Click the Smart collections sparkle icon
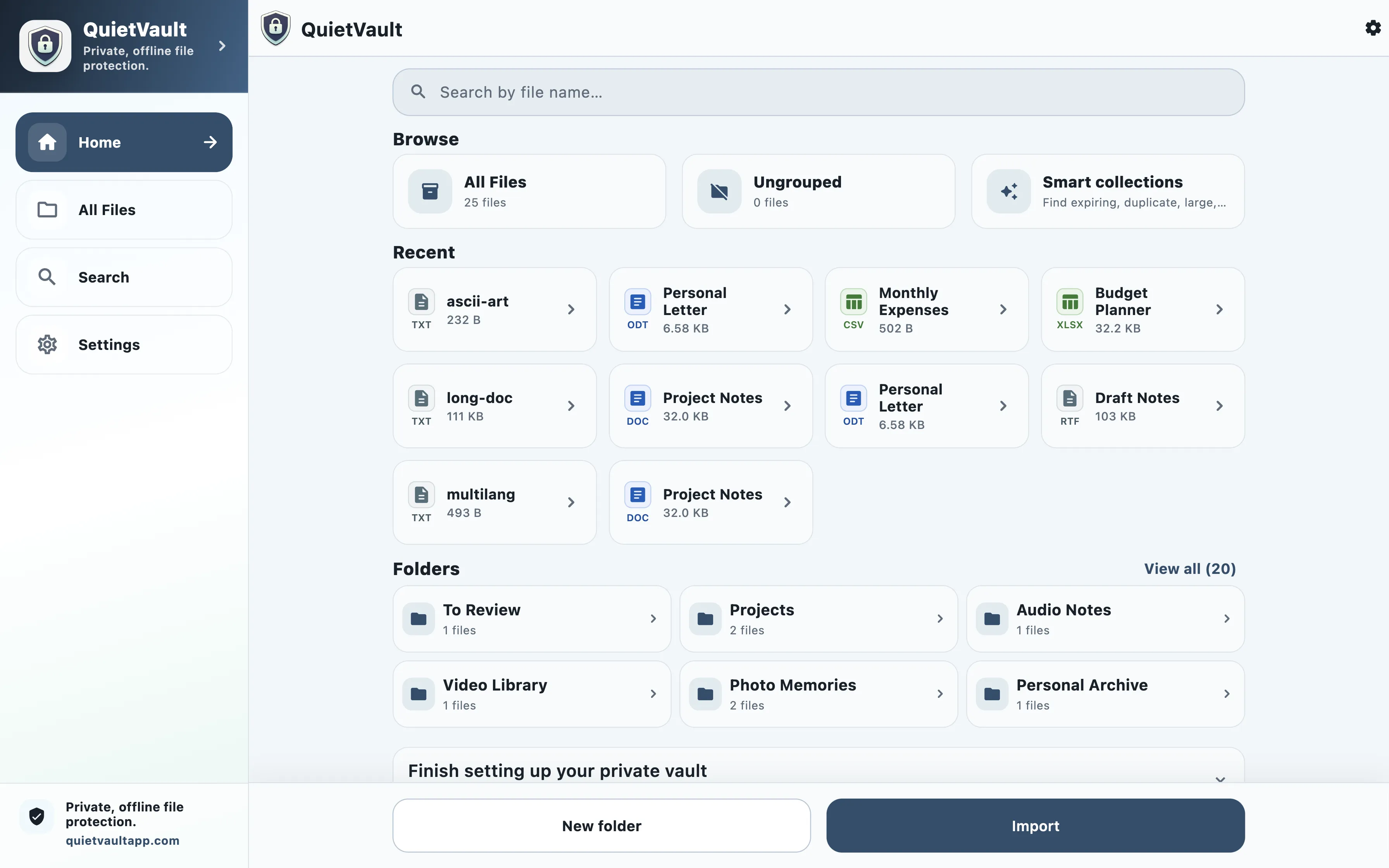Image resolution: width=1389 pixels, height=868 pixels. pyautogui.click(x=1008, y=191)
